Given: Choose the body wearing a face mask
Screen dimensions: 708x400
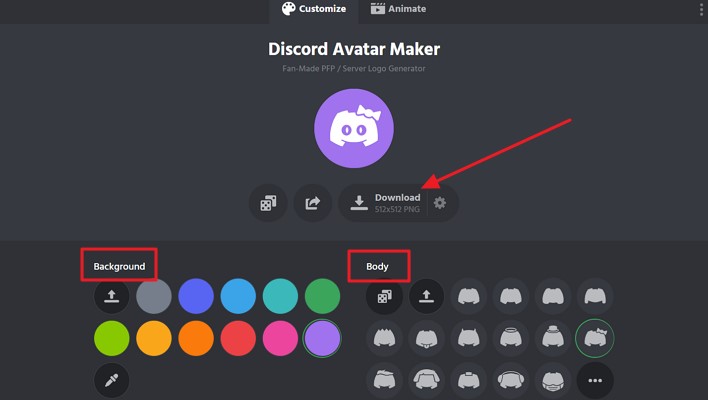Looking at the screenshot, I should click(x=553, y=380).
